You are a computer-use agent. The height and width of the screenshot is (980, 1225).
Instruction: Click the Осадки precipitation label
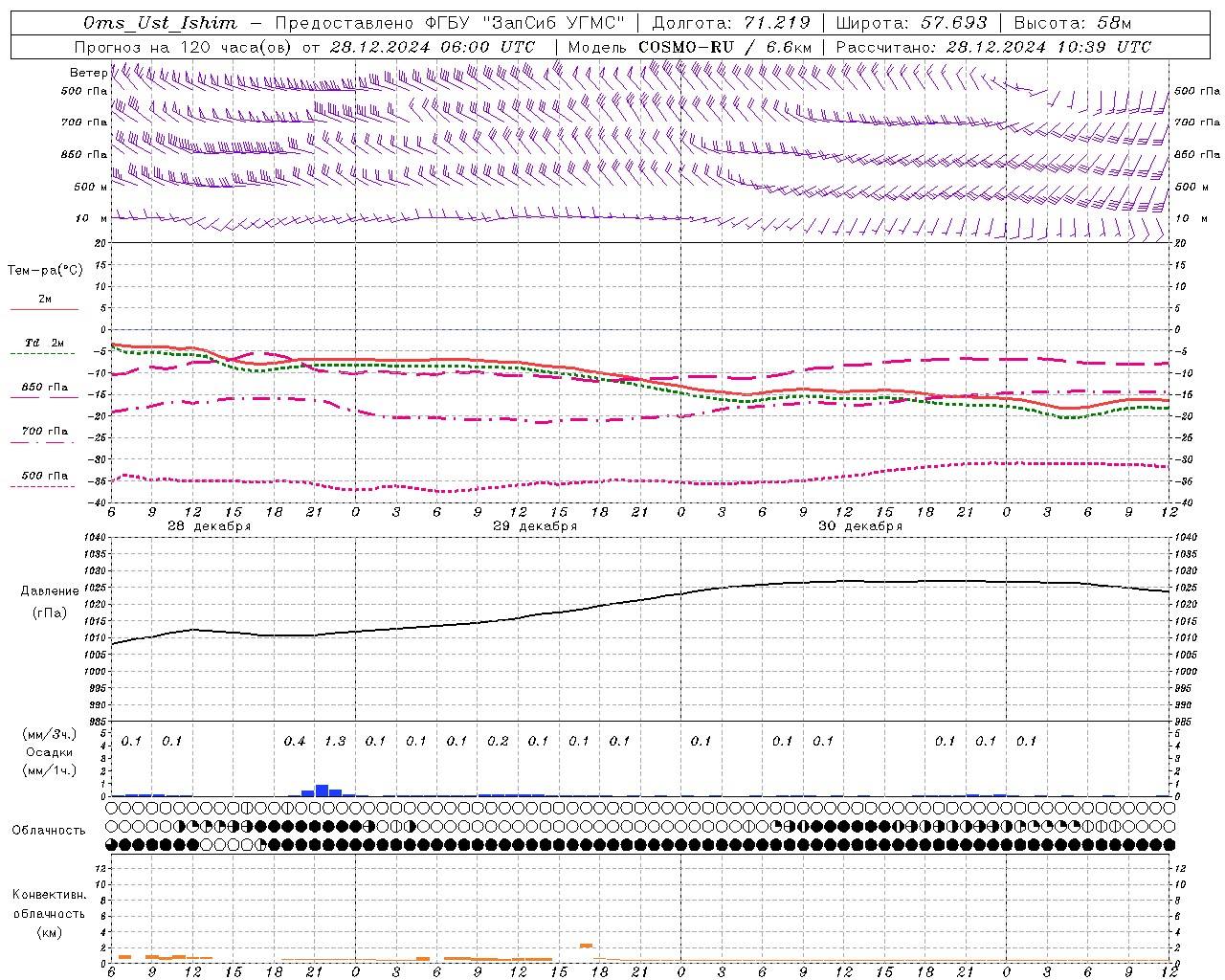click(49, 752)
